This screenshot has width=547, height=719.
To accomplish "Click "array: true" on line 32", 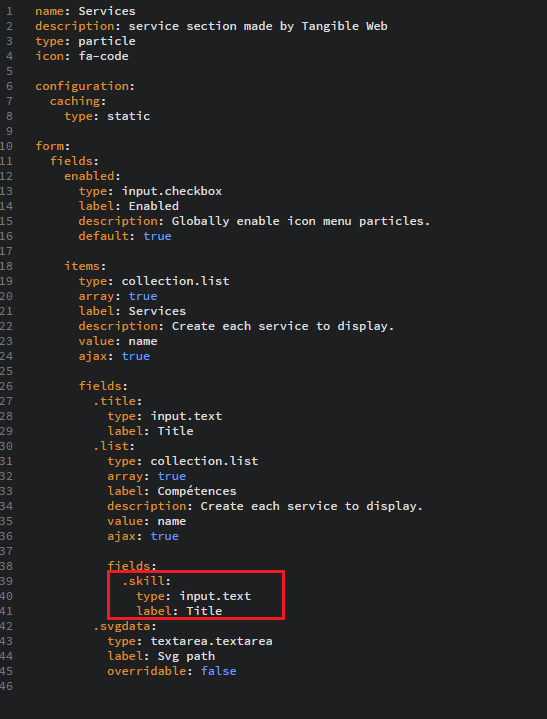I will click(147, 476).
